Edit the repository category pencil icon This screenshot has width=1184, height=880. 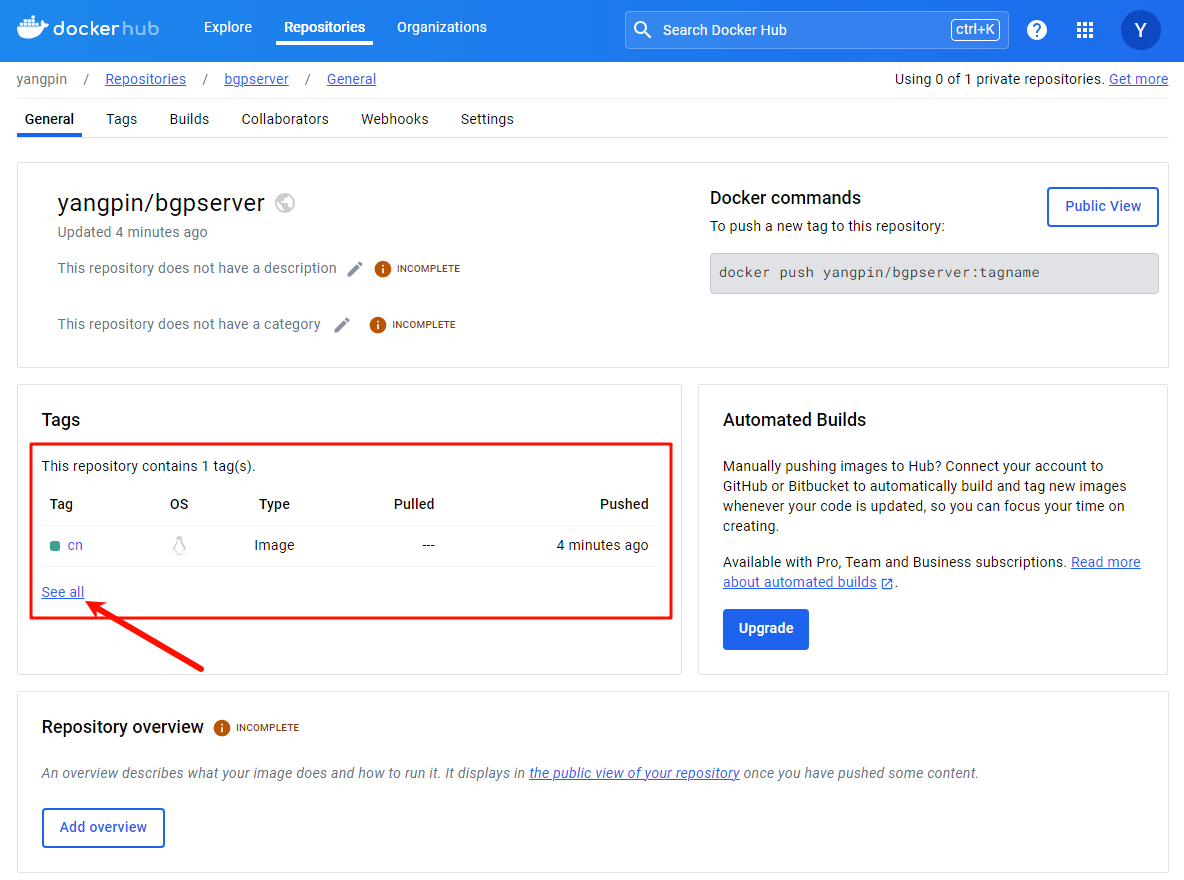click(x=342, y=325)
